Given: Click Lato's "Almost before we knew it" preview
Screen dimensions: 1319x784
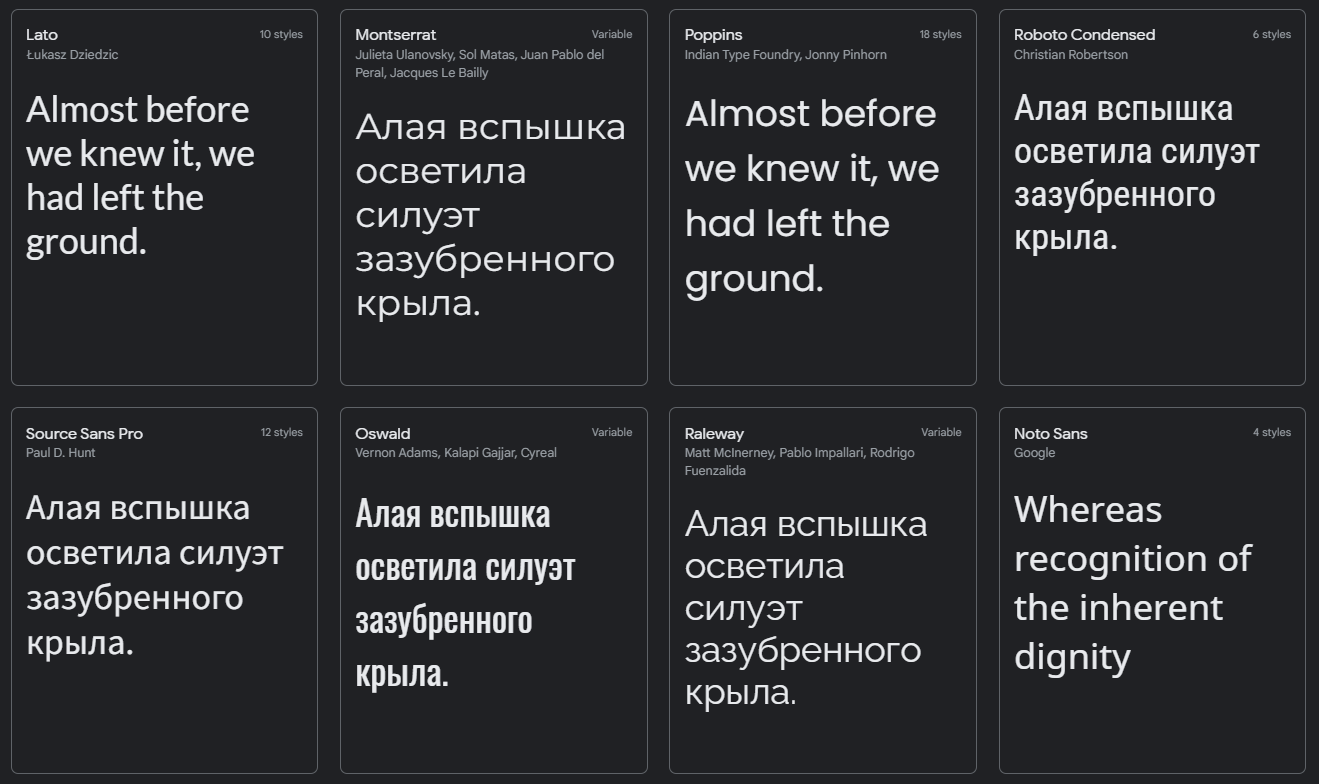Looking at the screenshot, I should pos(140,175).
